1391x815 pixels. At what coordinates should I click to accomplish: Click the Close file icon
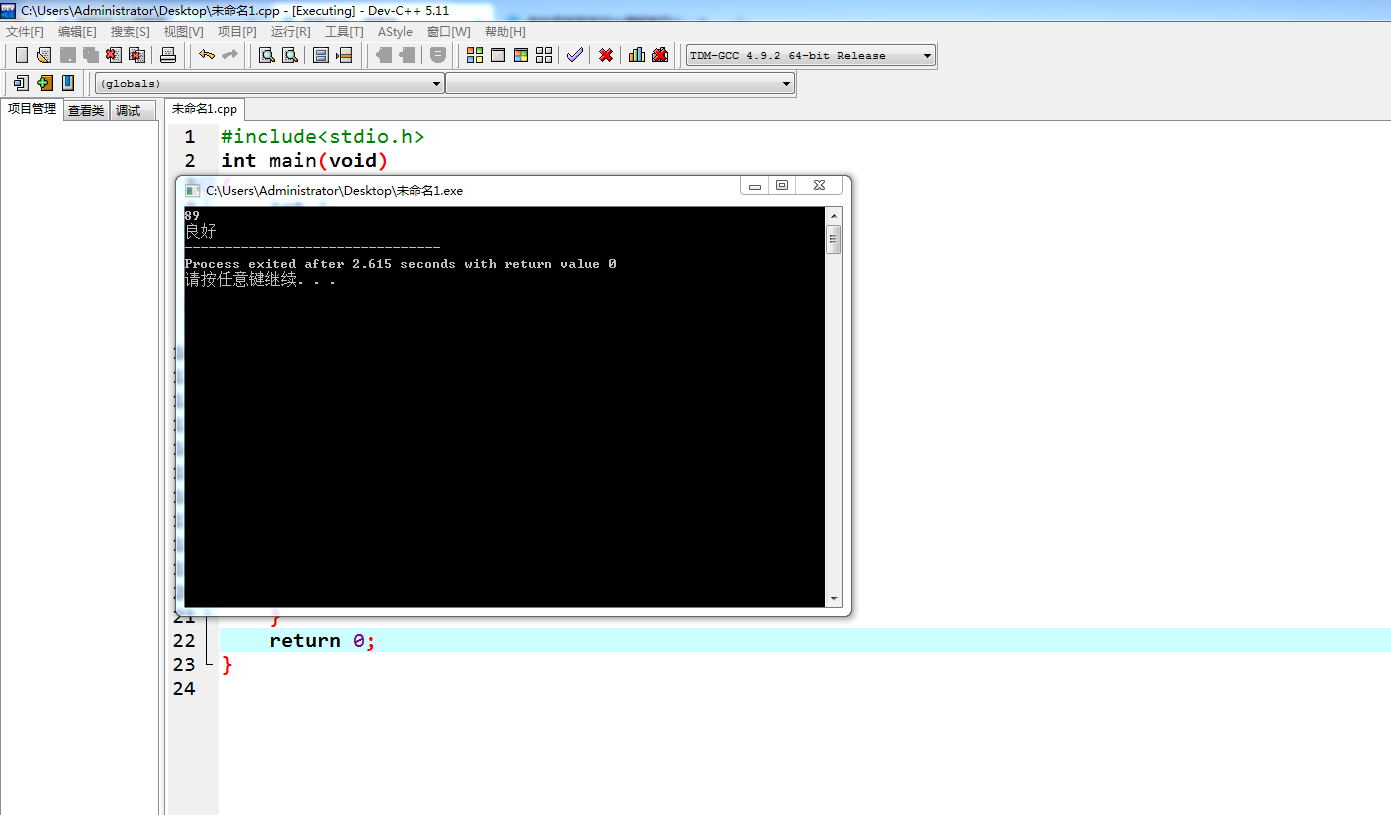pos(114,55)
